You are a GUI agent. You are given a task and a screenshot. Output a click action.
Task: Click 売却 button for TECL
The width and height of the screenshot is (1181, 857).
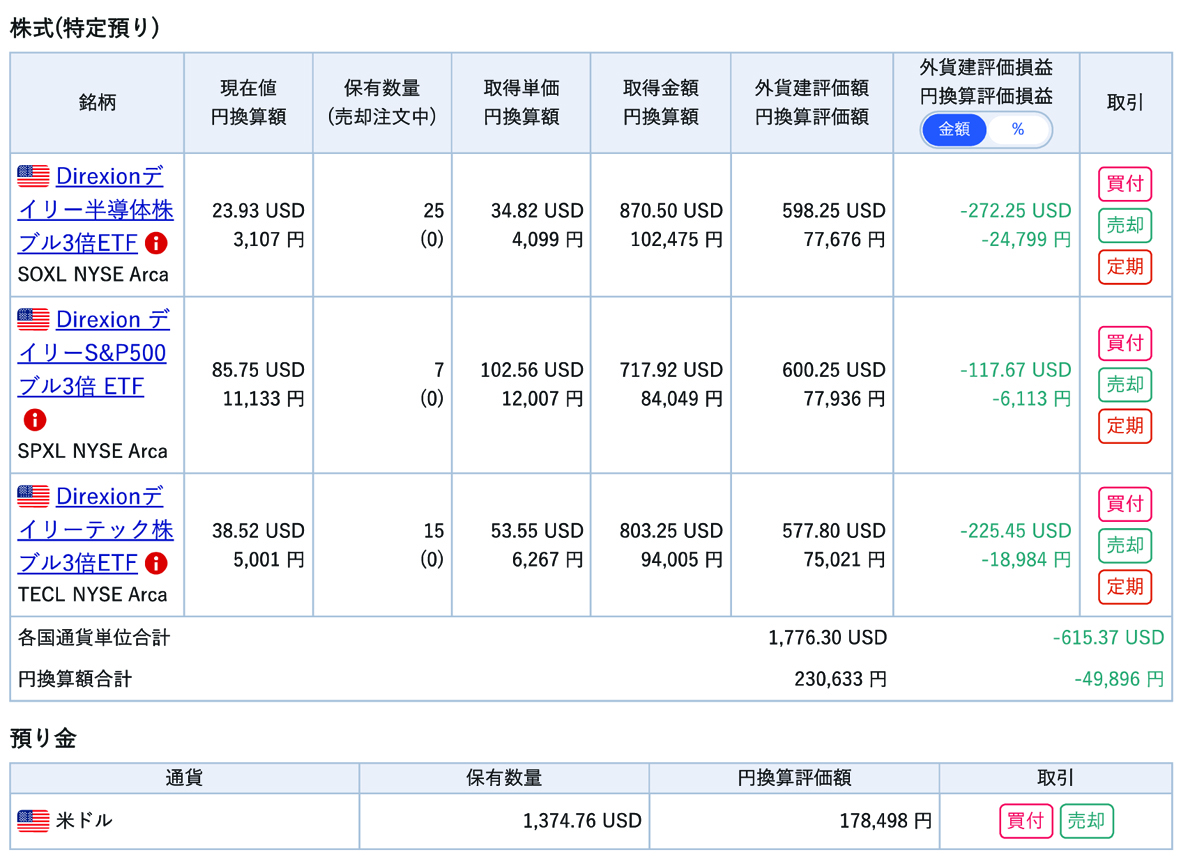(1125, 545)
